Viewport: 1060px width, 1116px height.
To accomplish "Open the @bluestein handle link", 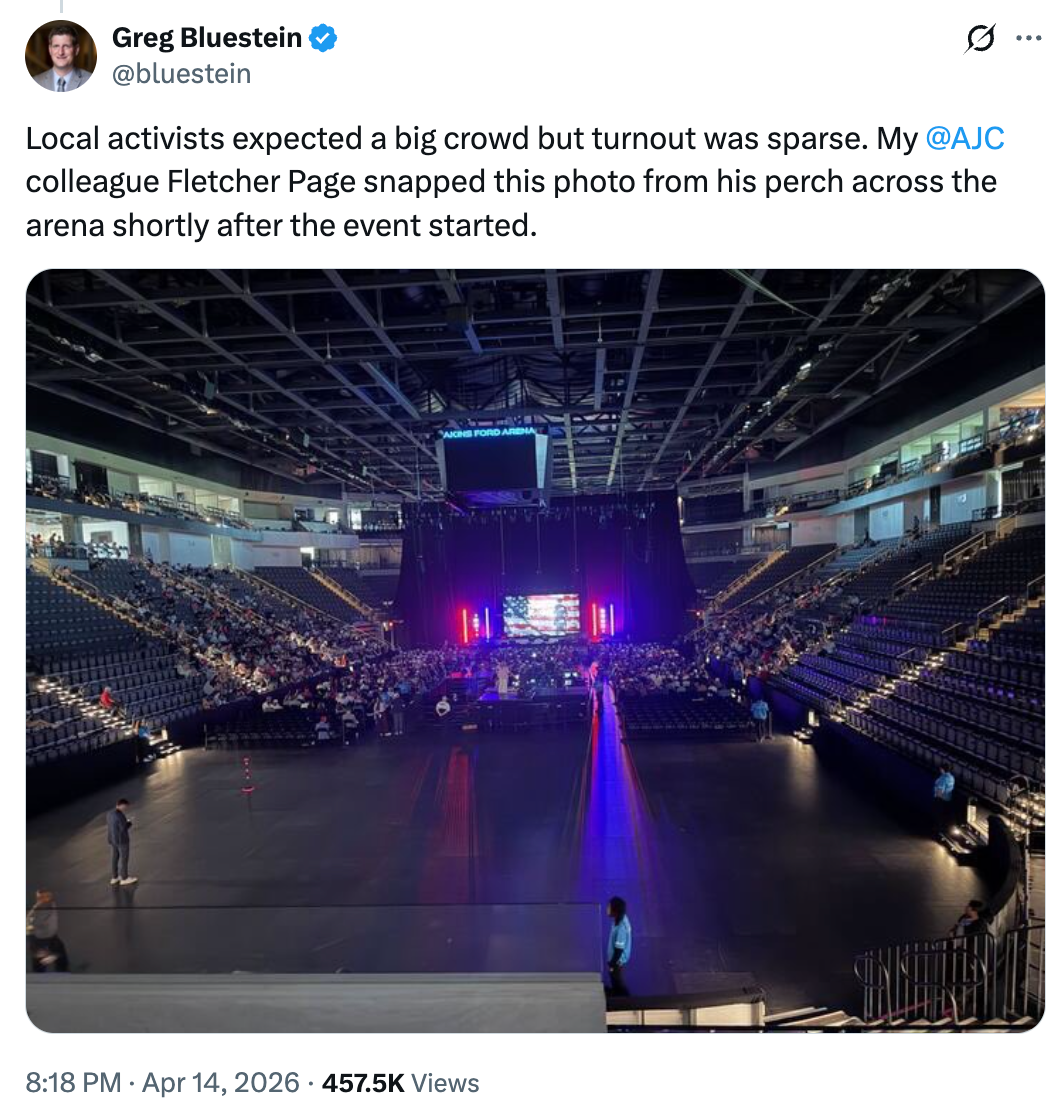I will tap(181, 73).
